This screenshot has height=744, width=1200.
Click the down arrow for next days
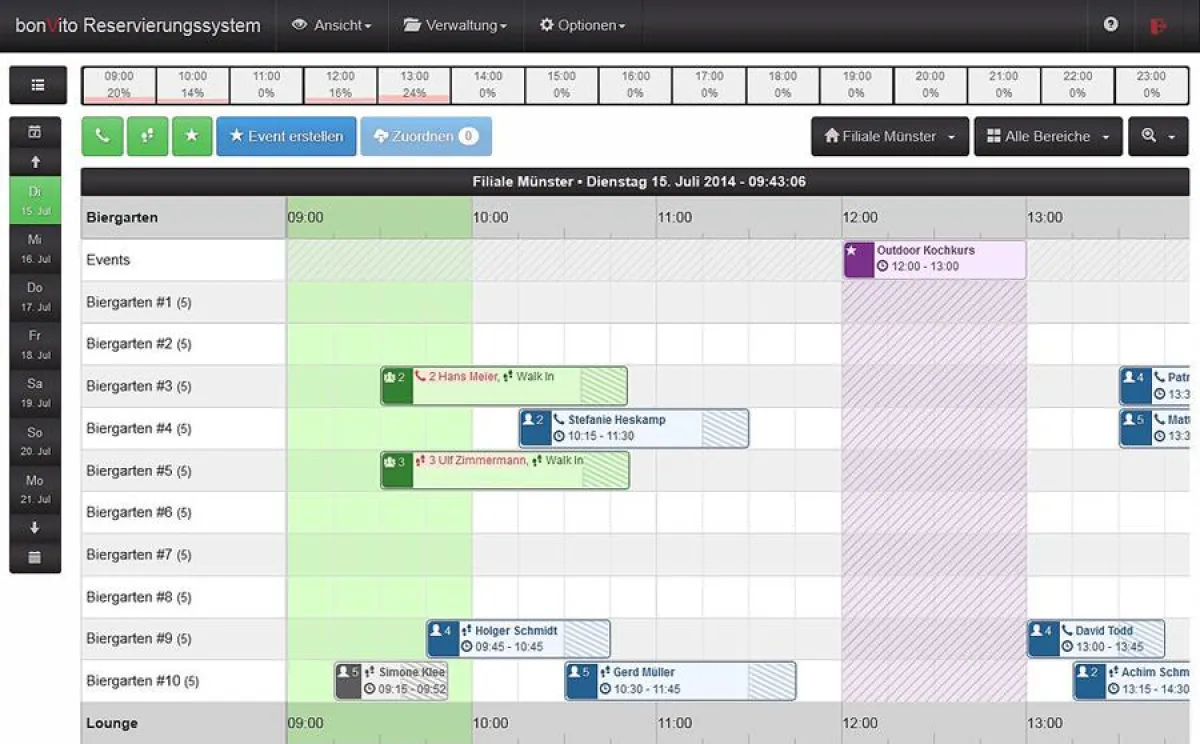point(35,528)
